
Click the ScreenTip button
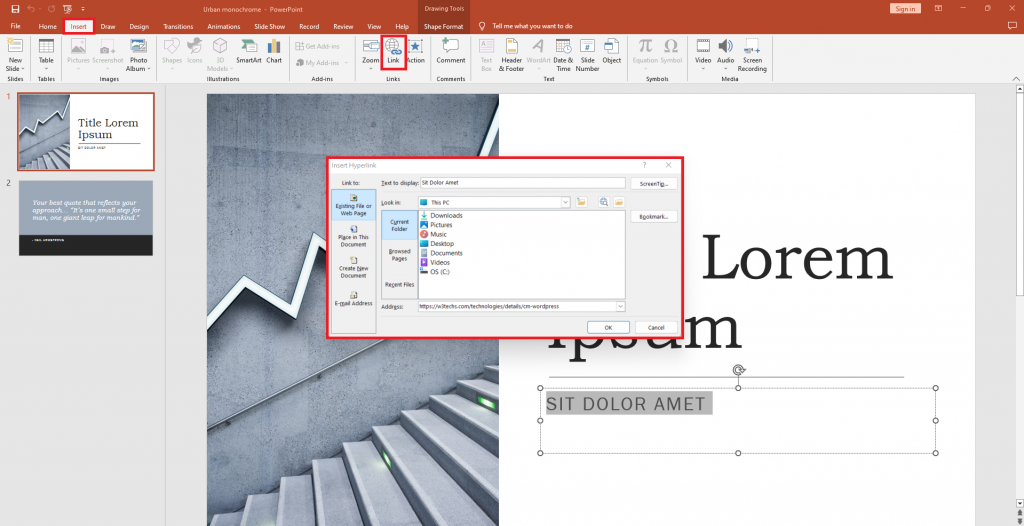click(x=655, y=183)
